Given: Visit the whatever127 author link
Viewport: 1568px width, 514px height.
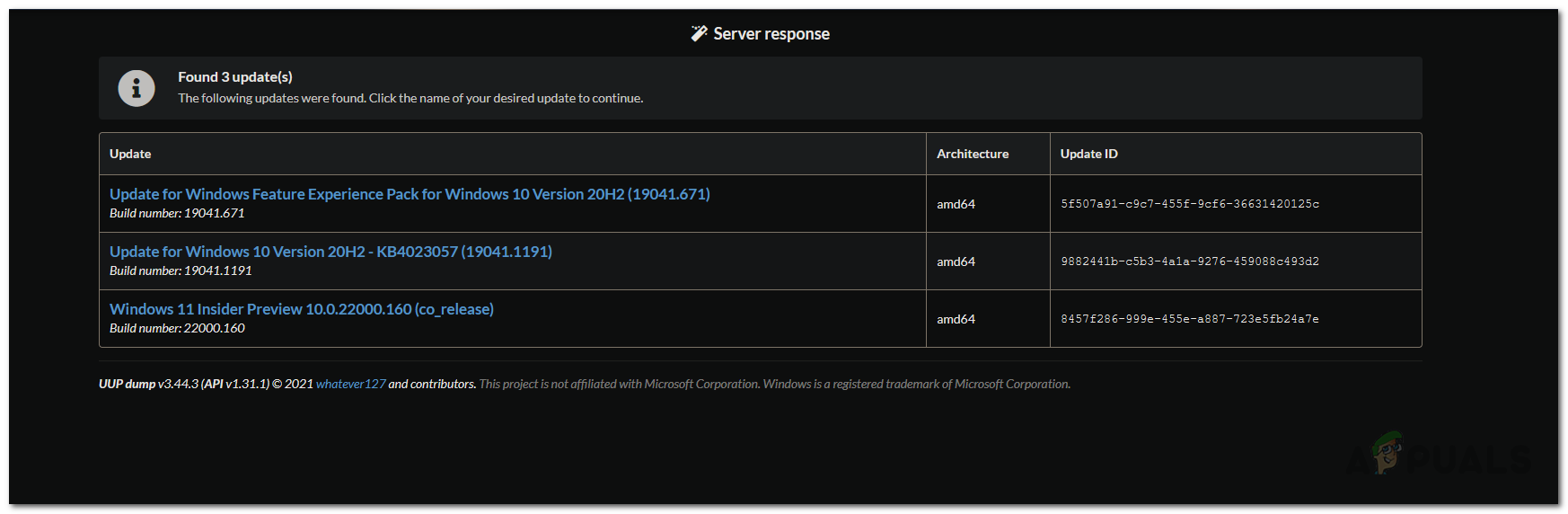Looking at the screenshot, I should pyautogui.click(x=350, y=384).
